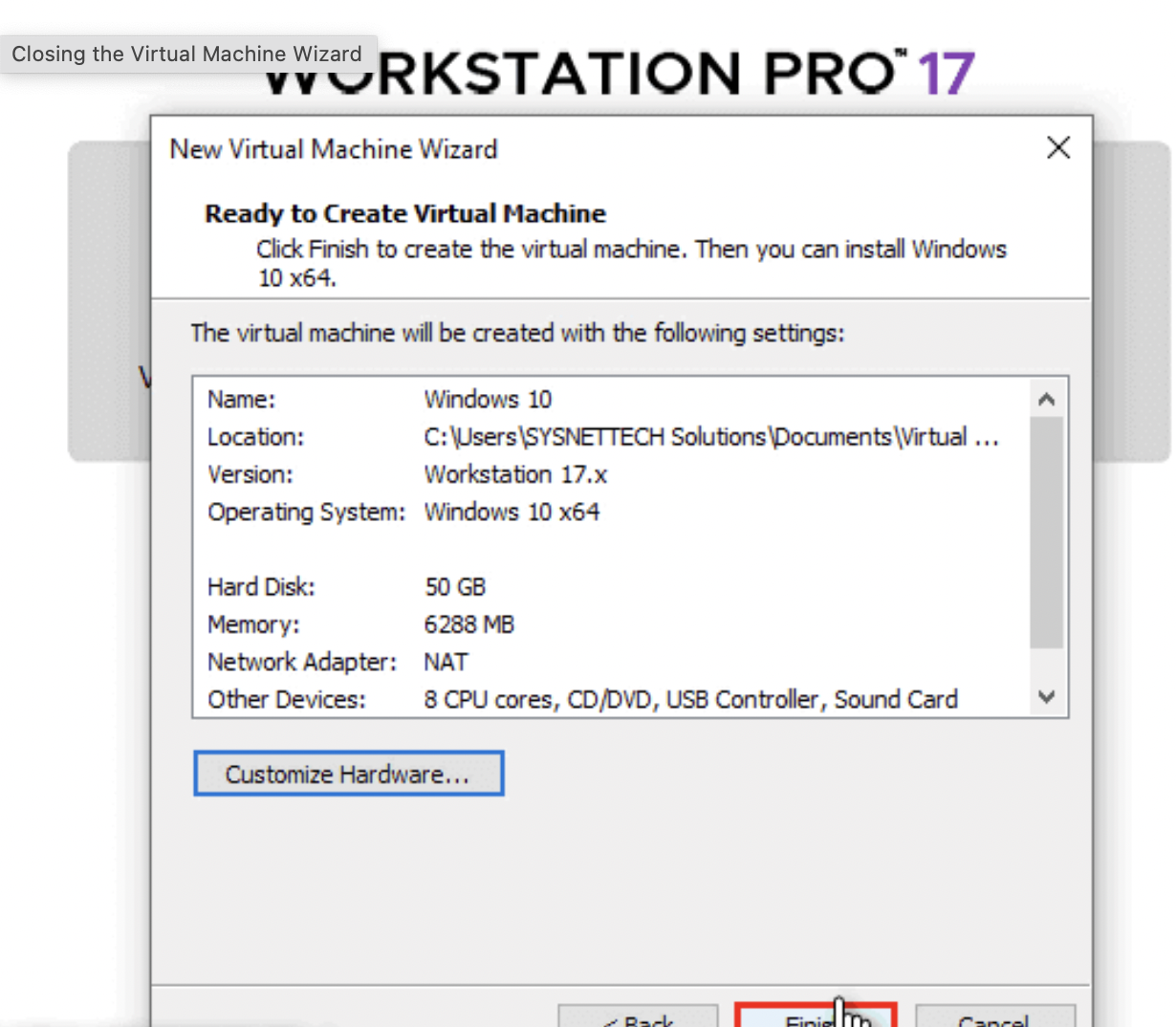Click Finish to create the virtual machine
Image resolution: width=1176 pixels, height=1027 pixels.
pos(816,1015)
